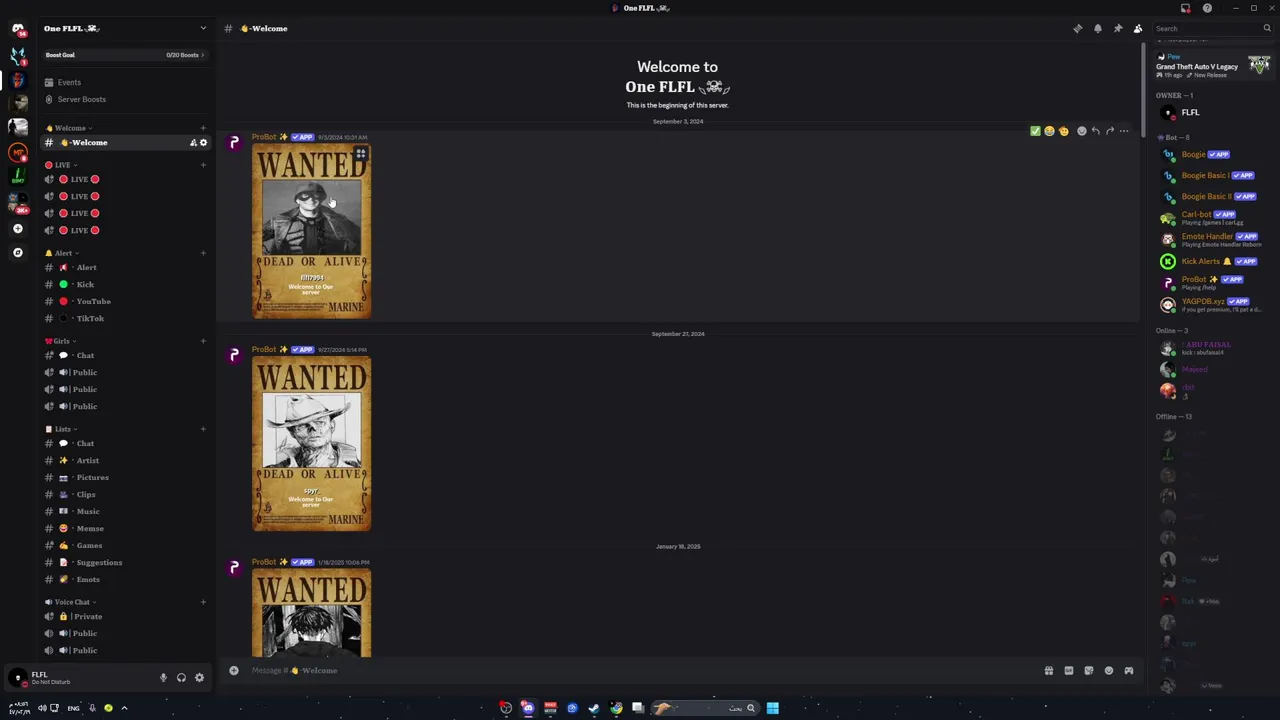The height and width of the screenshot is (720, 1280).
Task: Forward the first ProBot message
Action: click(1110, 131)
